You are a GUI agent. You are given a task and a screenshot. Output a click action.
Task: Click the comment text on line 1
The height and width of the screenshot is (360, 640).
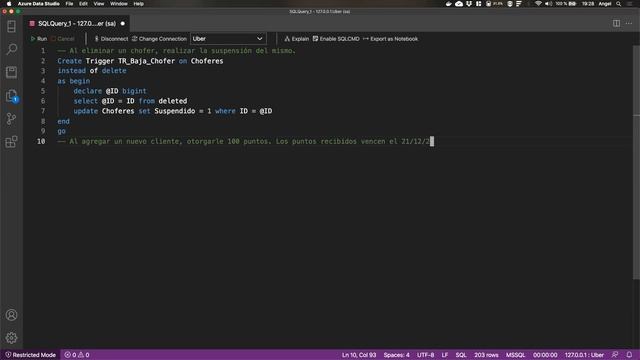point(176,51)
